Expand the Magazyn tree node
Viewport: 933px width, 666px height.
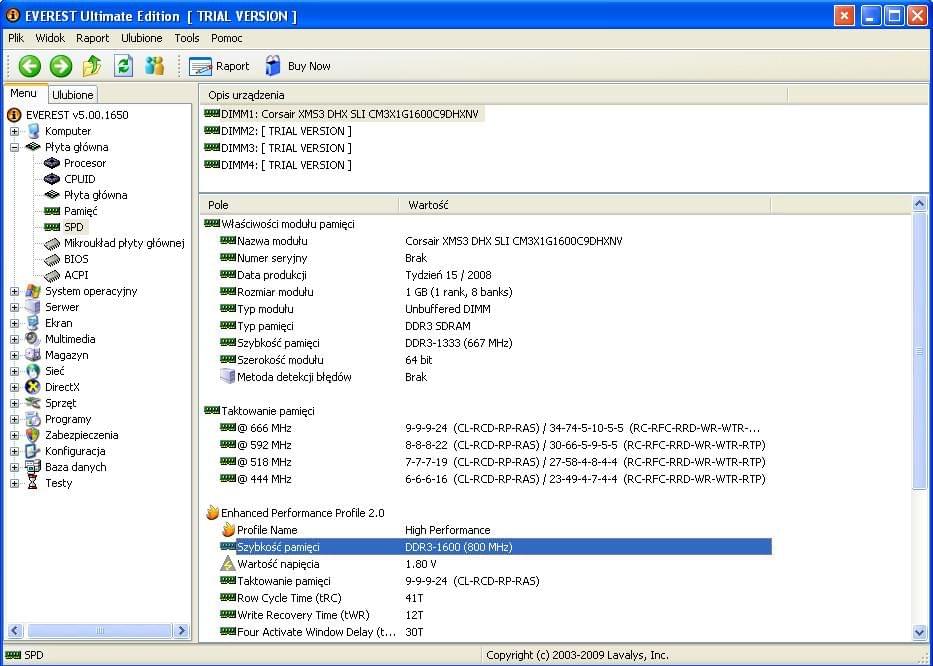(x=14, y=355)
